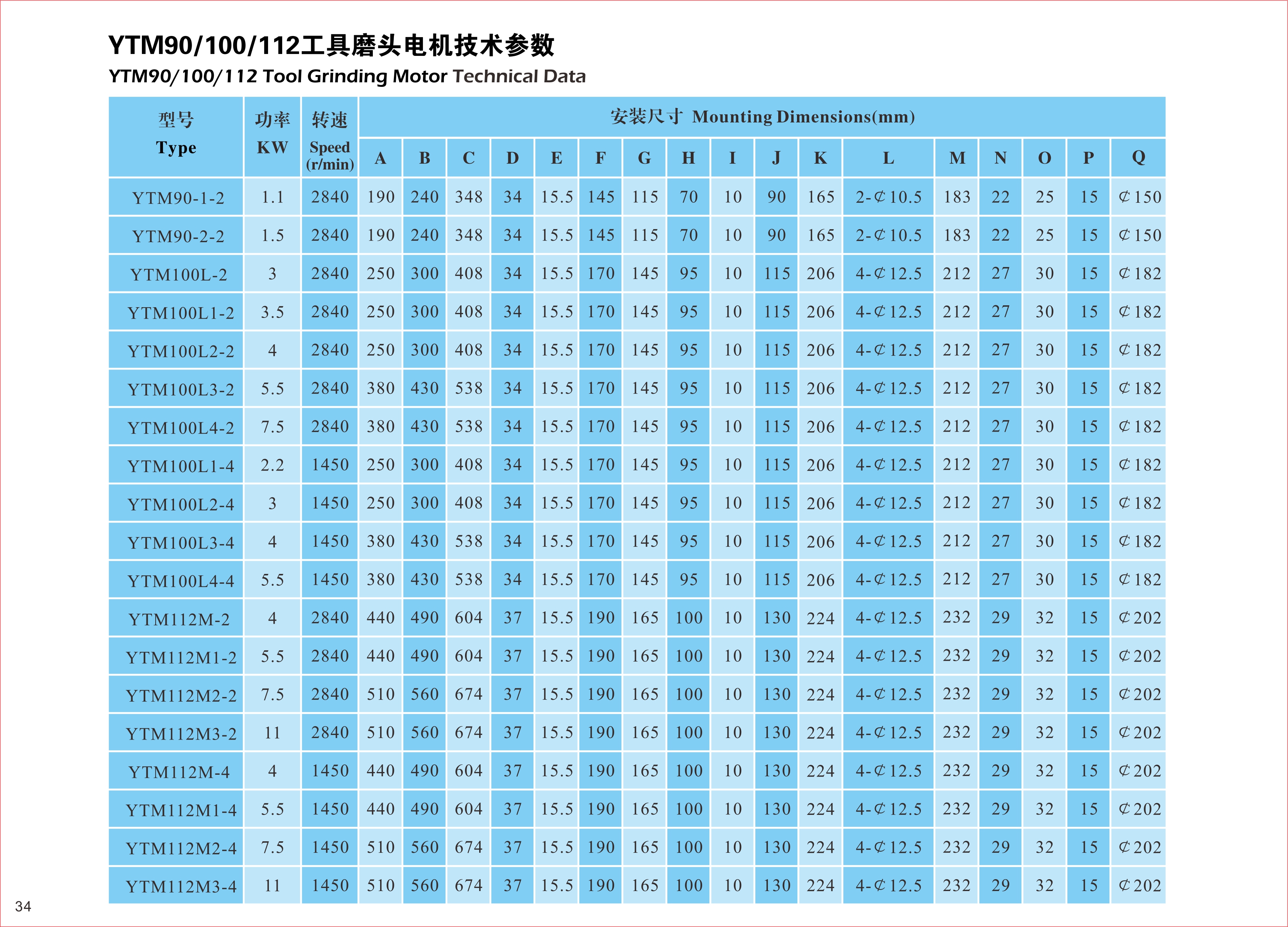Click the 183 M value for YTM90-1-2
Image resolution: width=1288 pixels, height=927 pixels.
point(957,197)
